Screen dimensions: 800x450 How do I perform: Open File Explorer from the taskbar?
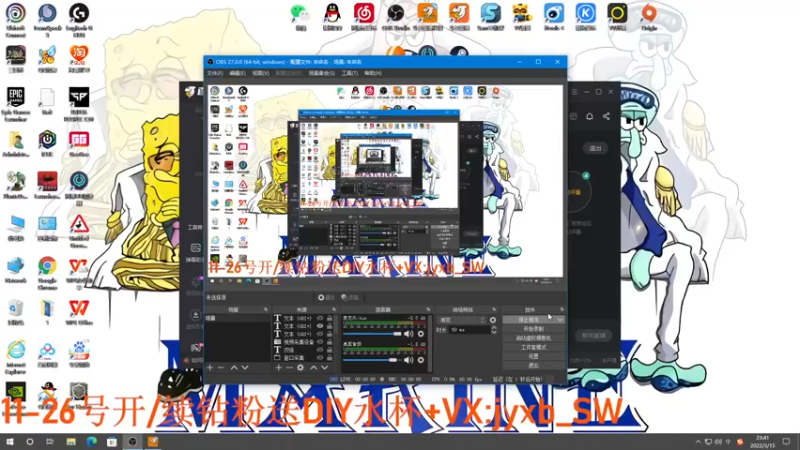(71, 441)
